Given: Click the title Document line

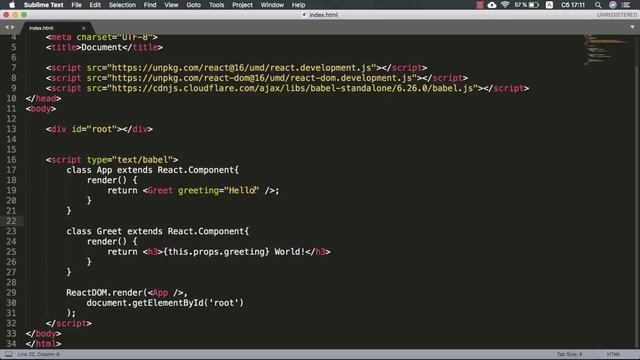Looking at the screenshot, I should [104, 47].
